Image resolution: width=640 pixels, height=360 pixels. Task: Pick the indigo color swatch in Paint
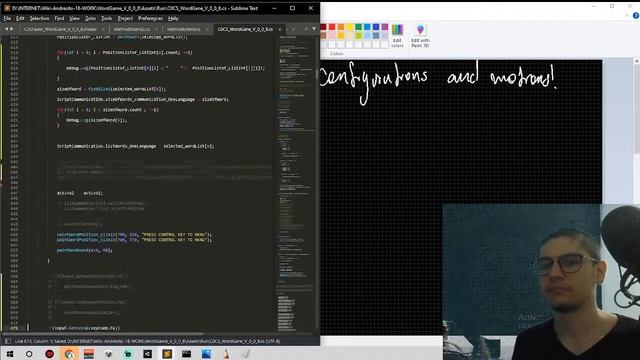click(376, 27)
